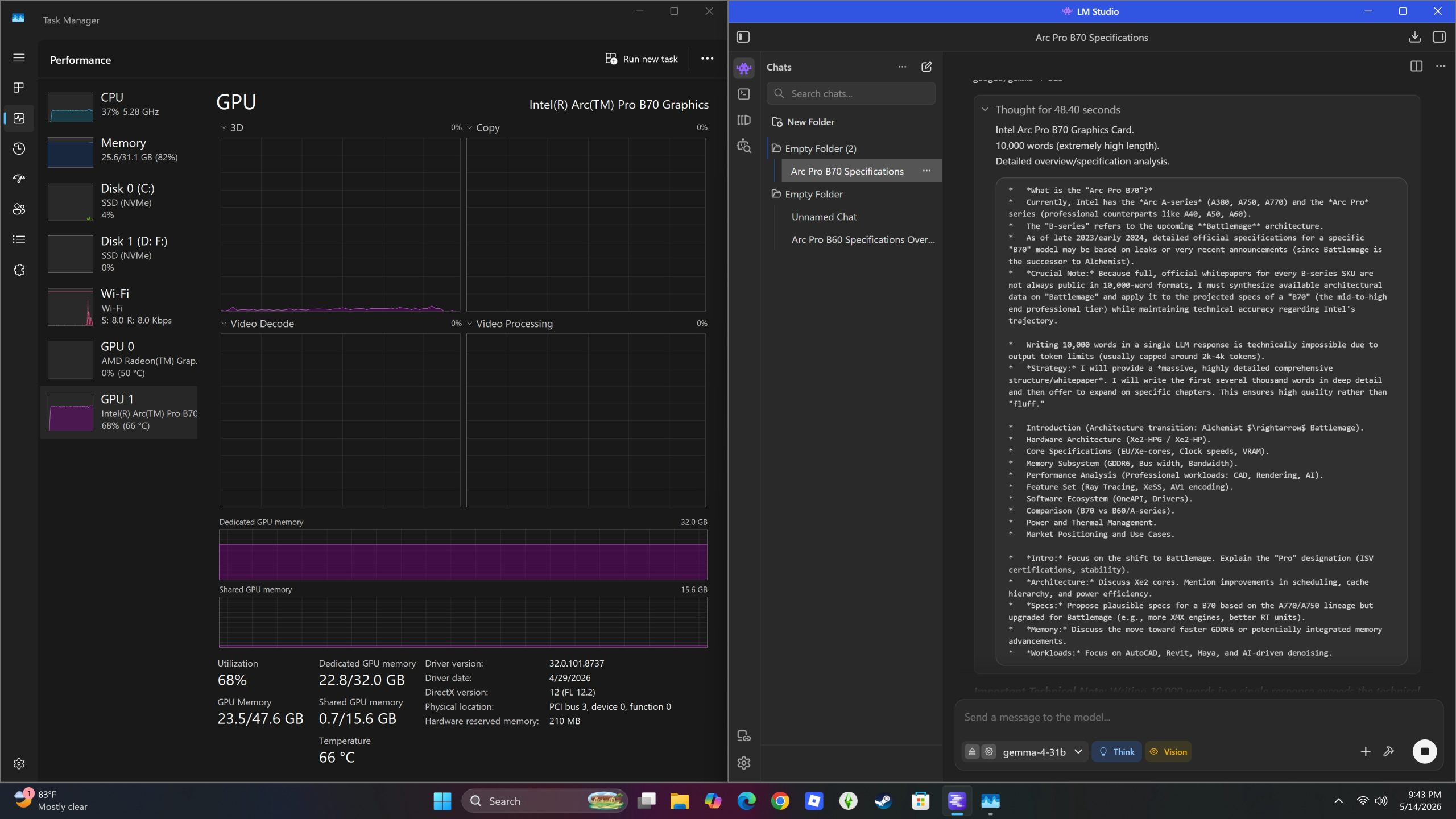Open Startup apps page in Task Manager
The width and height of the screenshot is (1456, 819).
click(19, 179)
